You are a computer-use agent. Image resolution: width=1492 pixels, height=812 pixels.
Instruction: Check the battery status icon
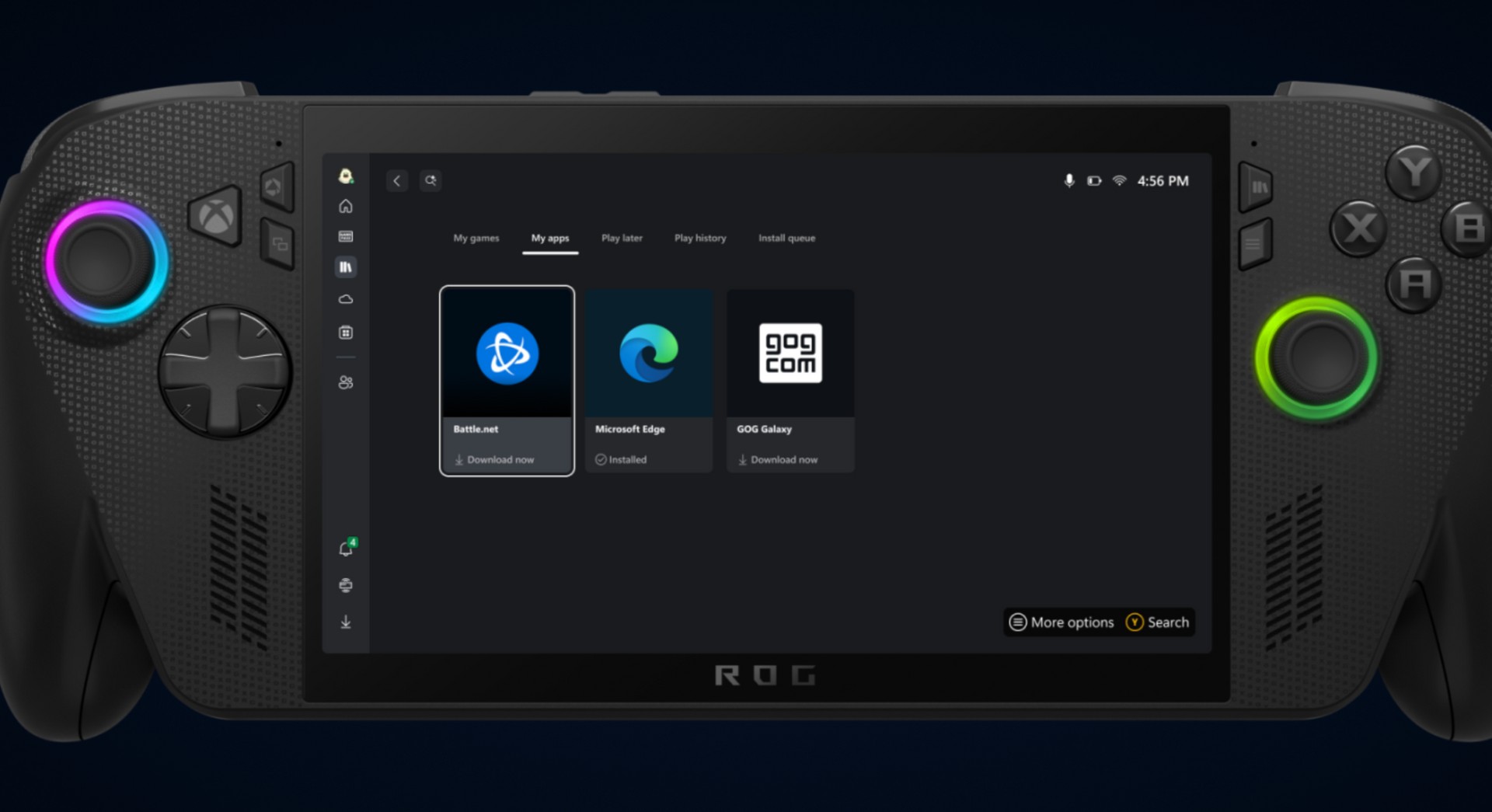click(1094, 181)
